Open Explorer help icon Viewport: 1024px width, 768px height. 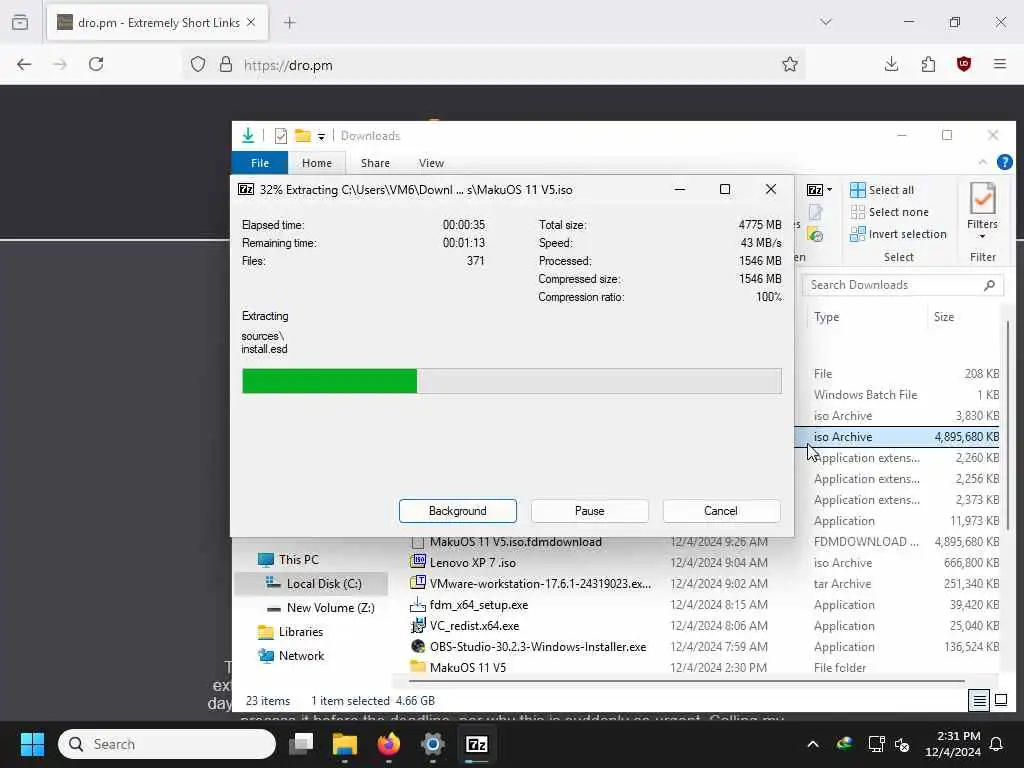1004,162
